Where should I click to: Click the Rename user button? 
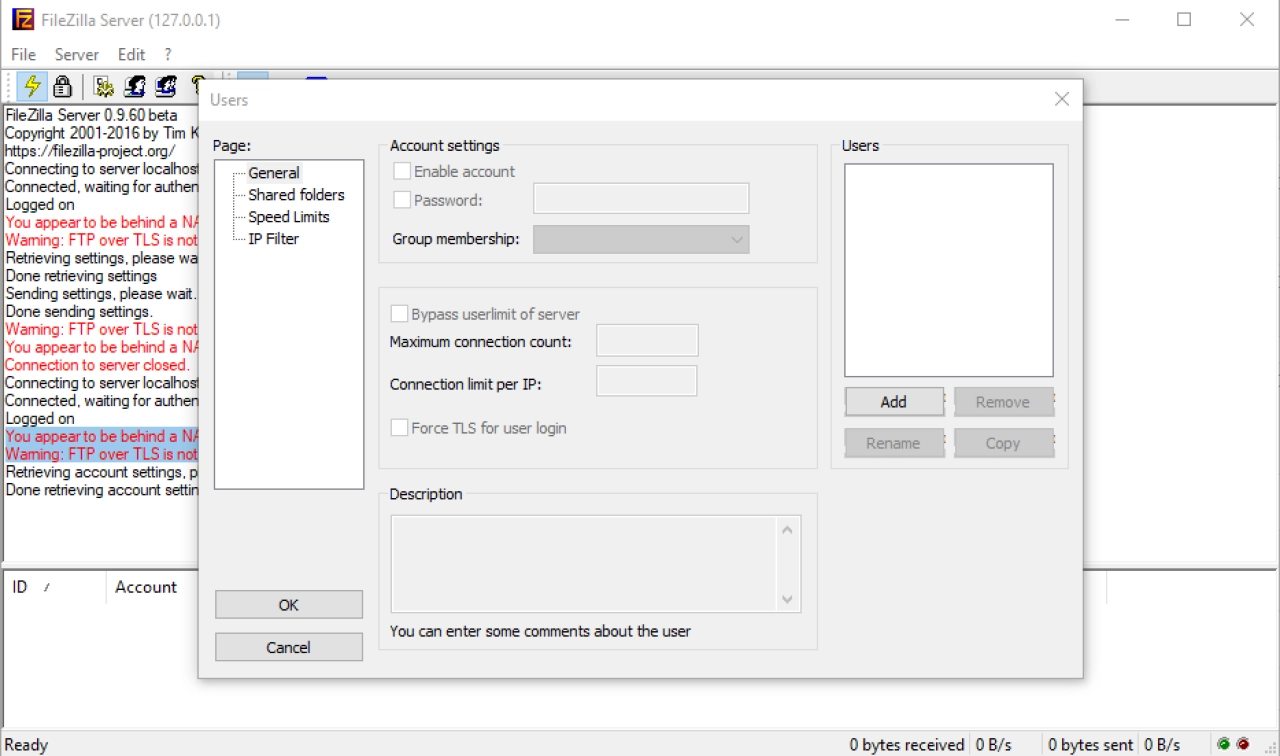point(894,443)
